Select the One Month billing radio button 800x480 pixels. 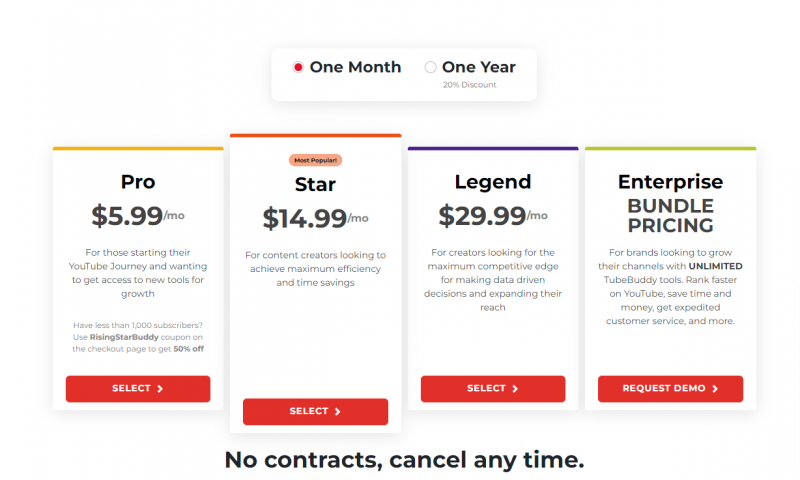click(x=298, y=68)
